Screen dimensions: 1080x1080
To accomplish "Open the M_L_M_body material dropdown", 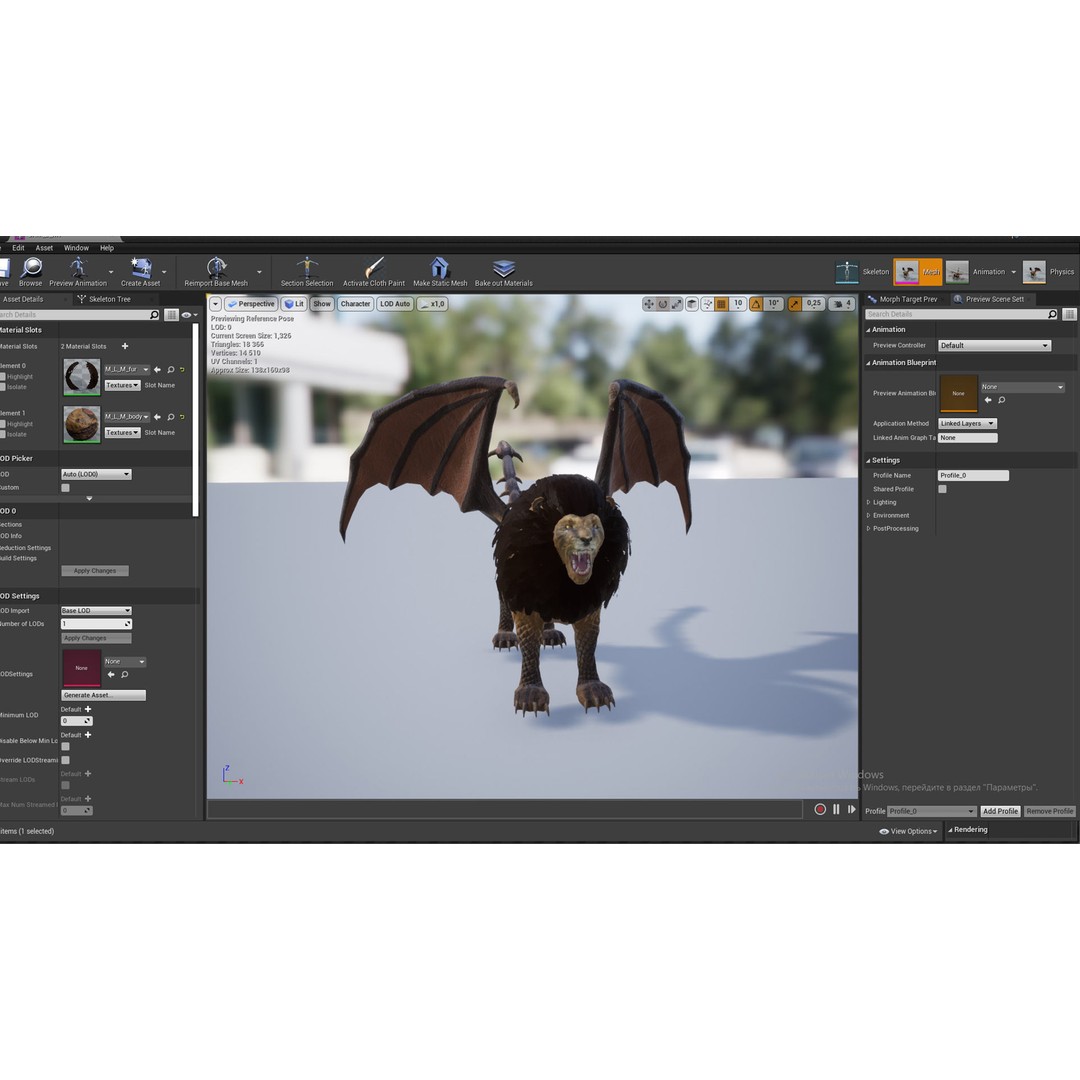I will 127,417.
